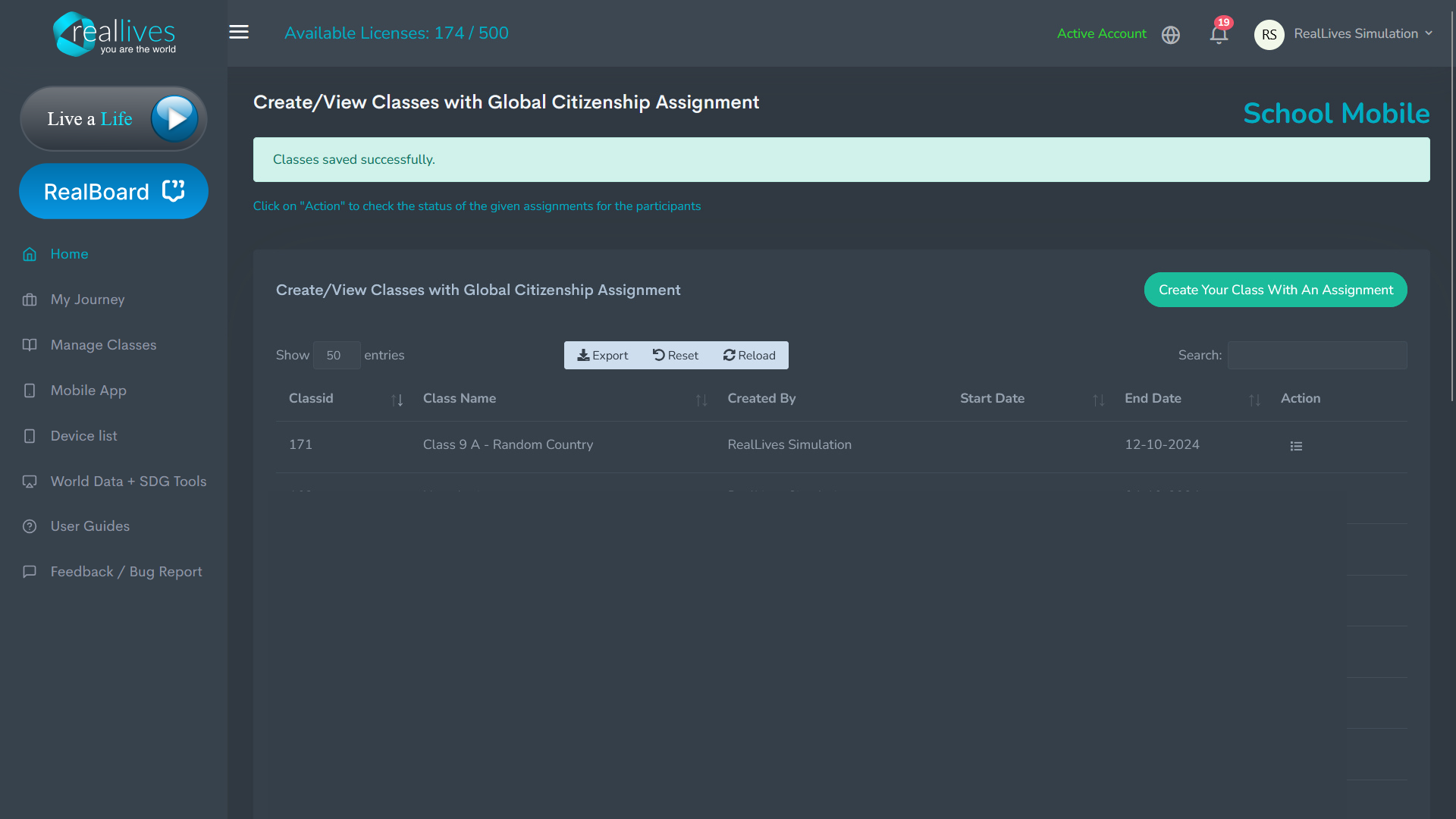
Task: Click the Manage Classes book icon
Action: pyautogui.click(x=30, y=345)
